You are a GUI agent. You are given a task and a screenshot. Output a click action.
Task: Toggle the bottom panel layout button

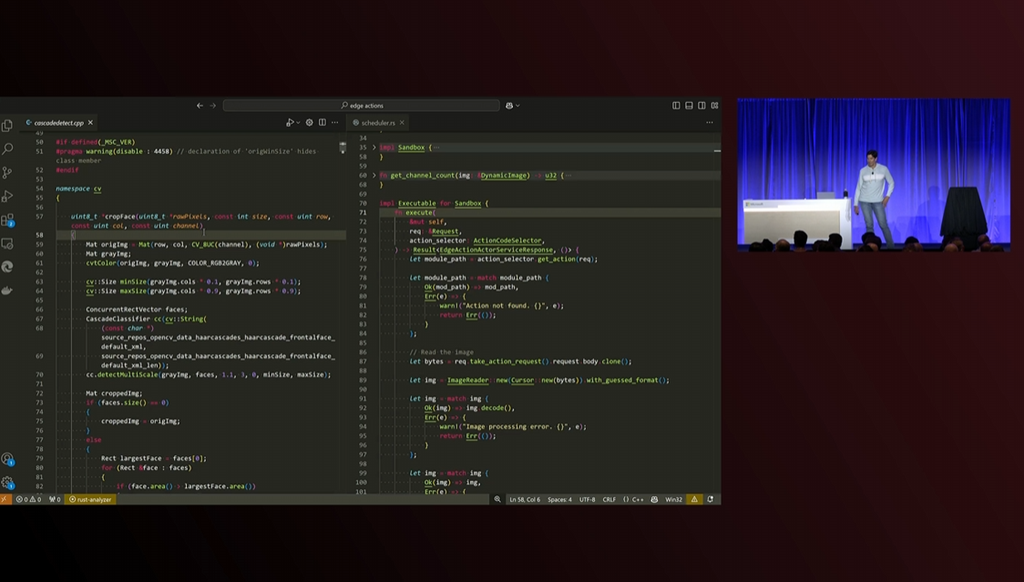click(688, 105)
